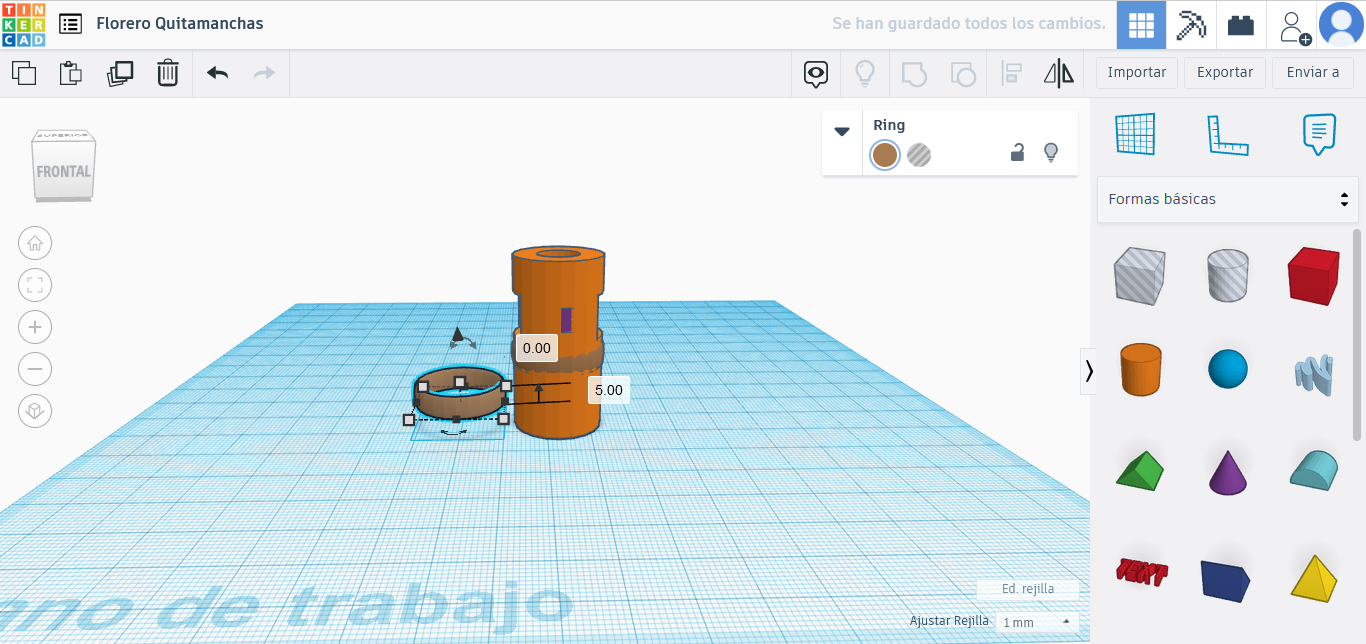This screenshot has height=644, width=1366.
Task: Click the Florero Quitamanchas design title
Action: coord(180,23)
